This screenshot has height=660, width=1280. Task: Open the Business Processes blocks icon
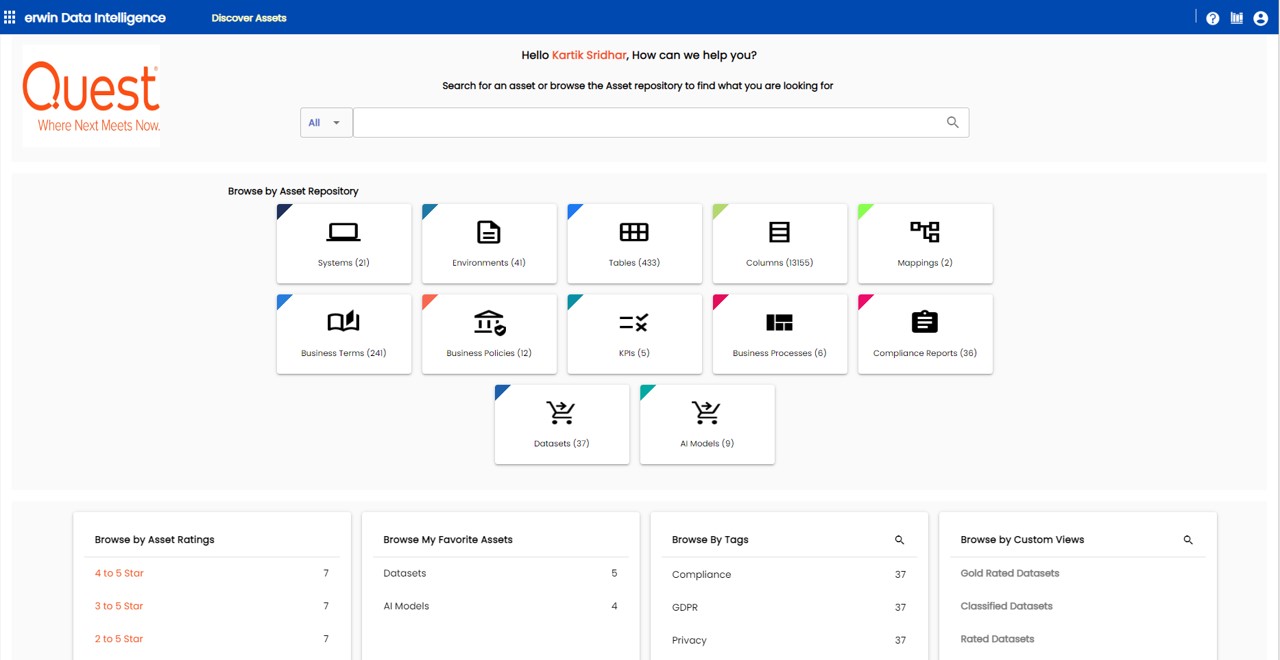(x=779, y=322)
